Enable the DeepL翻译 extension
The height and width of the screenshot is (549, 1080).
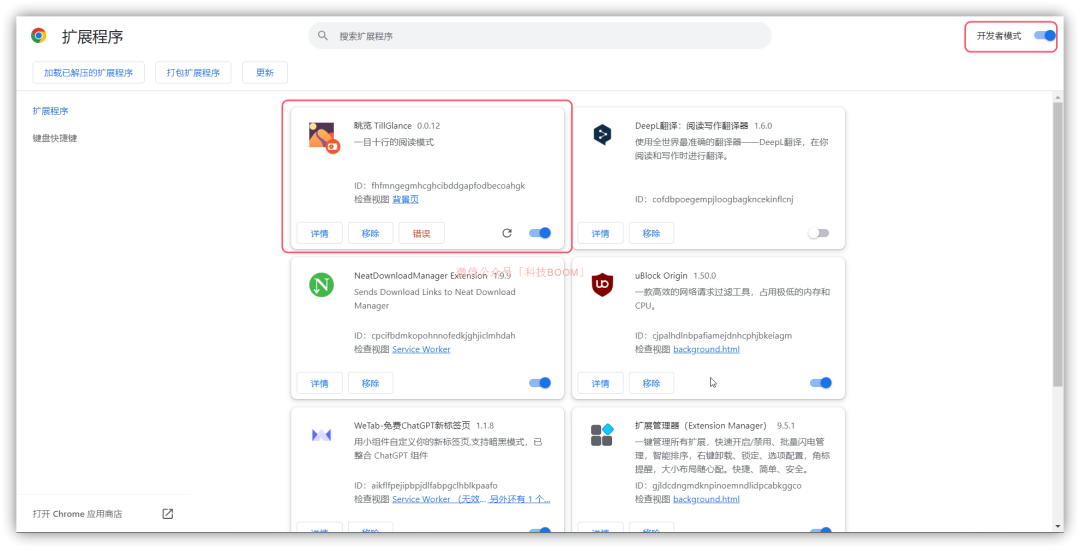click(819, 233)
